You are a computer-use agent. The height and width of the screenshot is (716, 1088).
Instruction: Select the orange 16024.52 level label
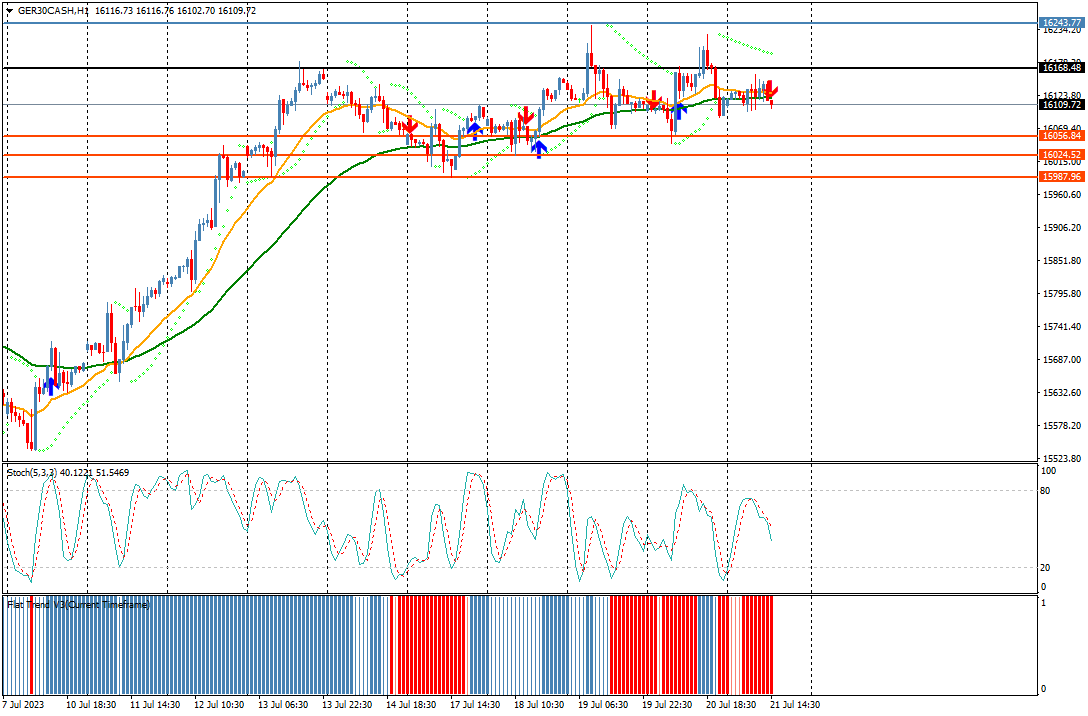1062,155
